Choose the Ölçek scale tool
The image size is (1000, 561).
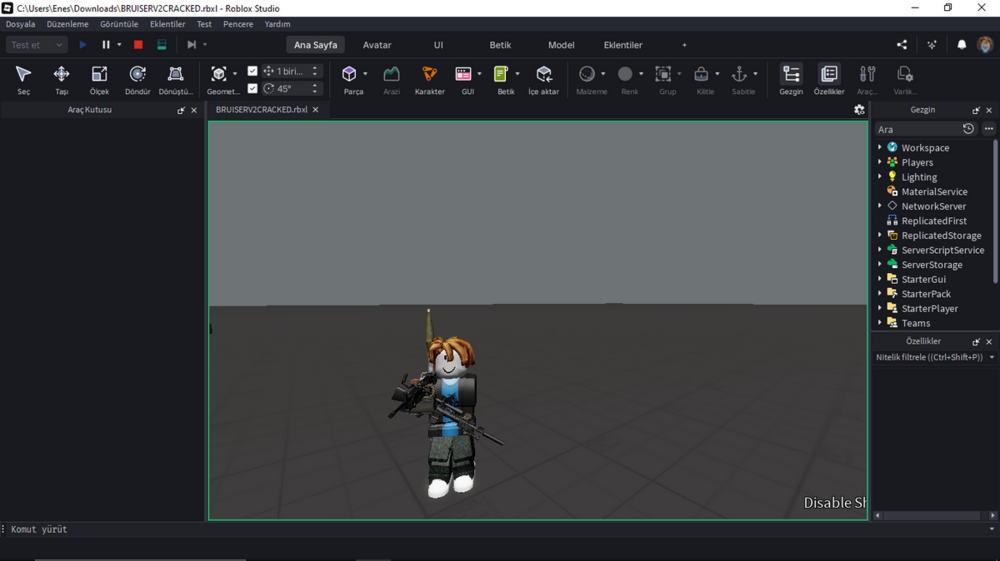(x=99, y=80)
